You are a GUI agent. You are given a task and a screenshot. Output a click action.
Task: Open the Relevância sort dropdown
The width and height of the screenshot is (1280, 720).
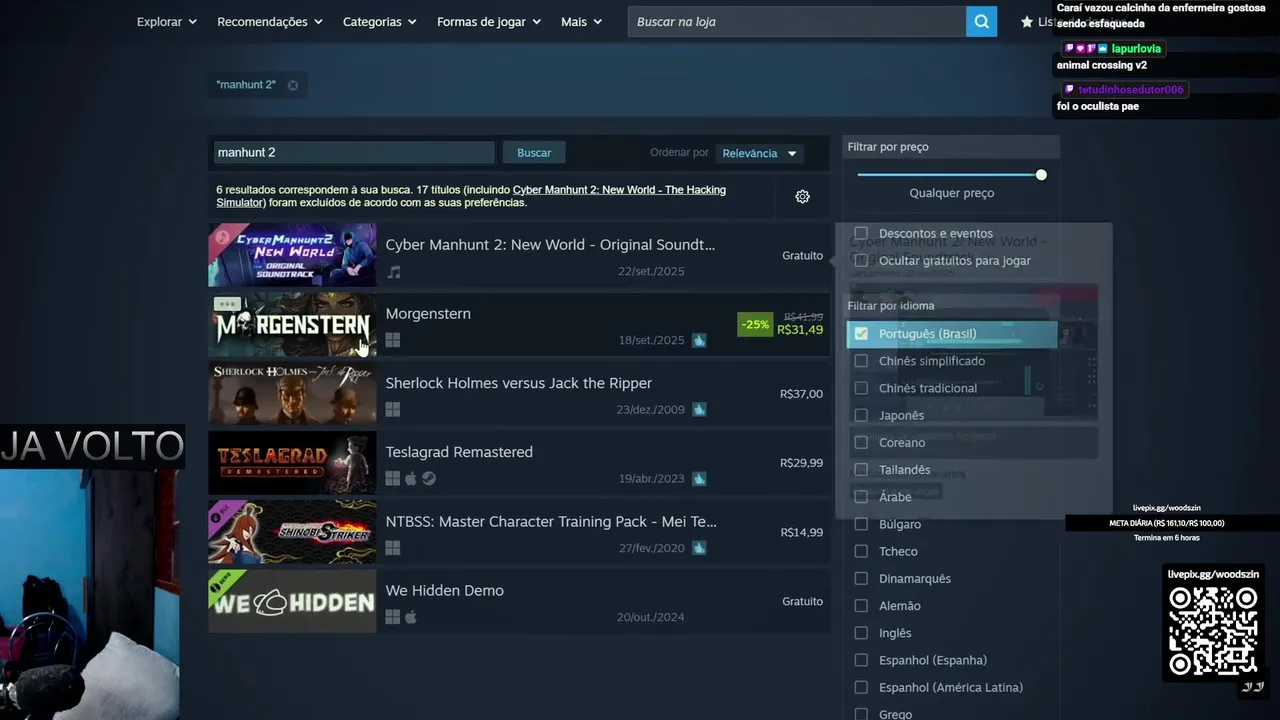(759, 153)
